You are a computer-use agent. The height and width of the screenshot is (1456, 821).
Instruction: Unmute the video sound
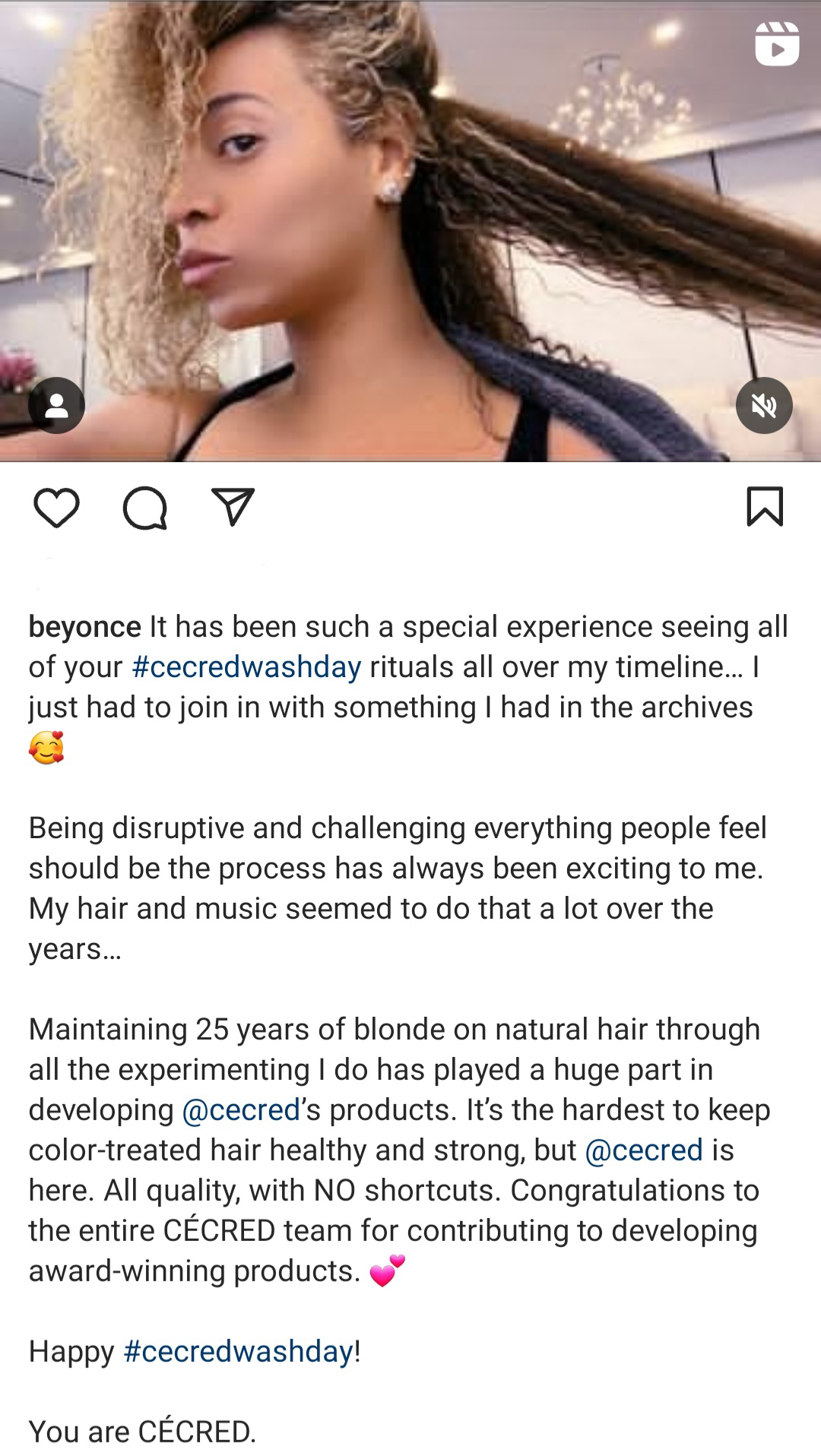[x=764, y=406]
